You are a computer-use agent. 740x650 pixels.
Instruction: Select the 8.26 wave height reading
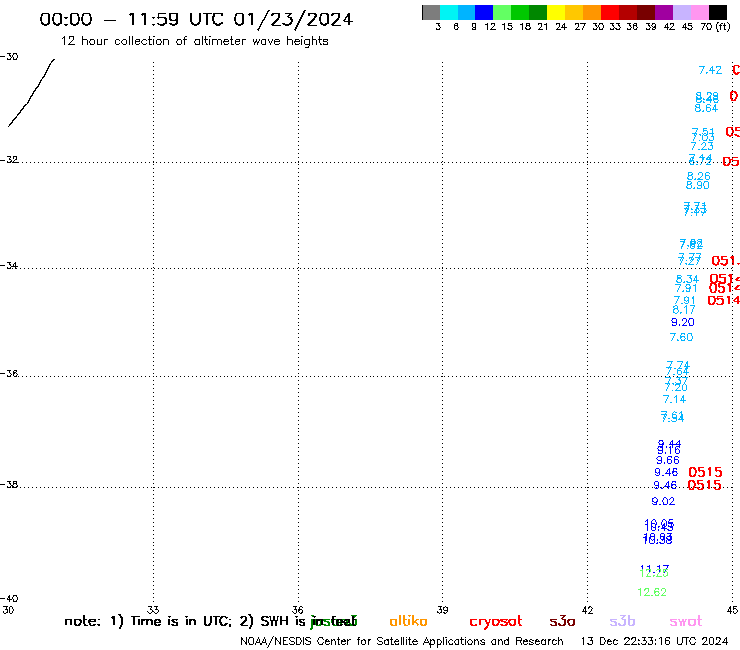(x=698, y=176)
